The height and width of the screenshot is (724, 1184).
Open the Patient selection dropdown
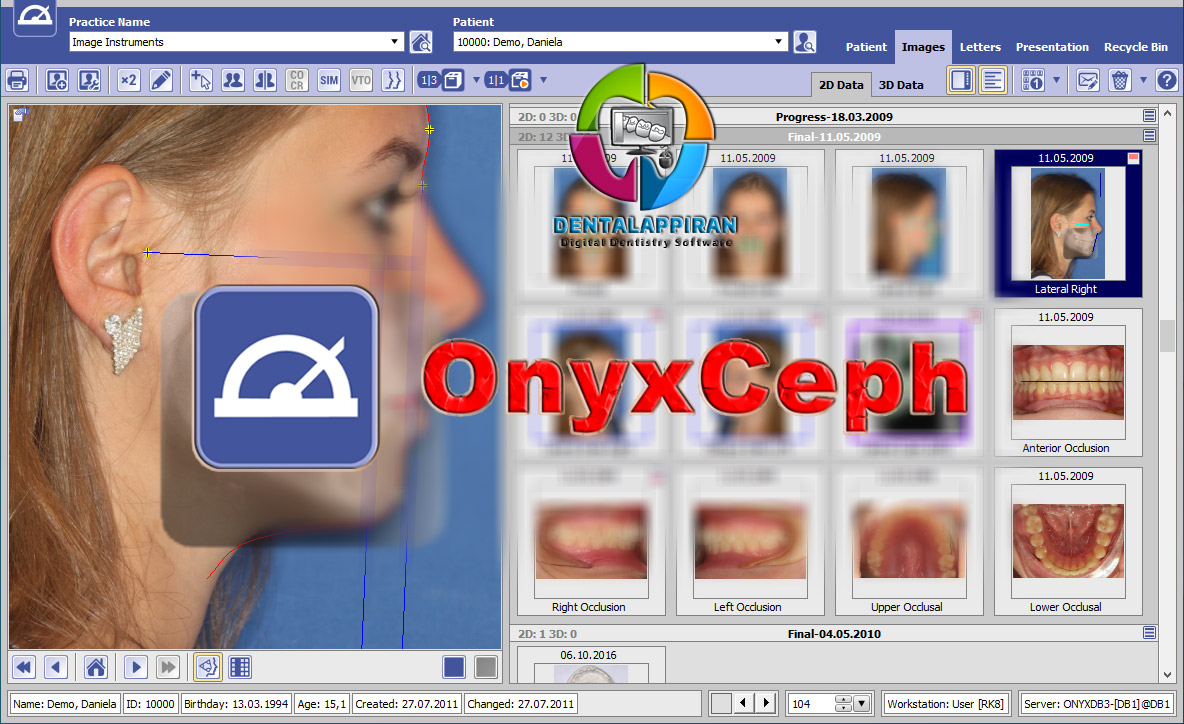pyautogui.click(x=779, y=42)
